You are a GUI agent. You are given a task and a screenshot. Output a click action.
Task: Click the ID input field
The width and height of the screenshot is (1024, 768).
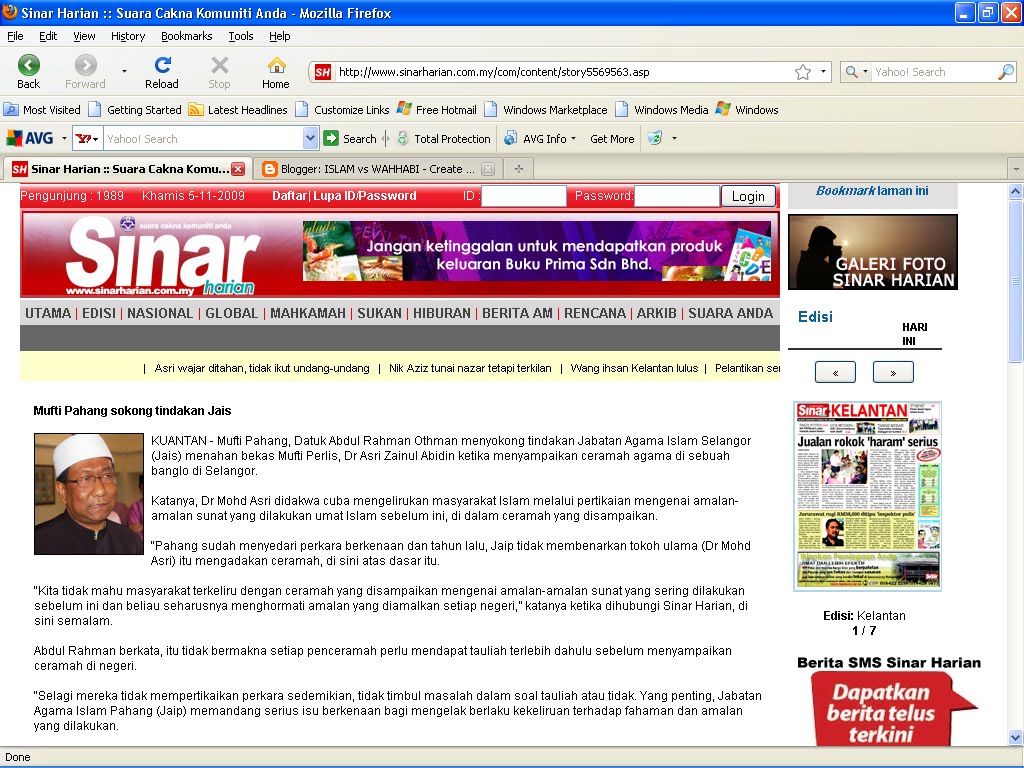(524, 196)
